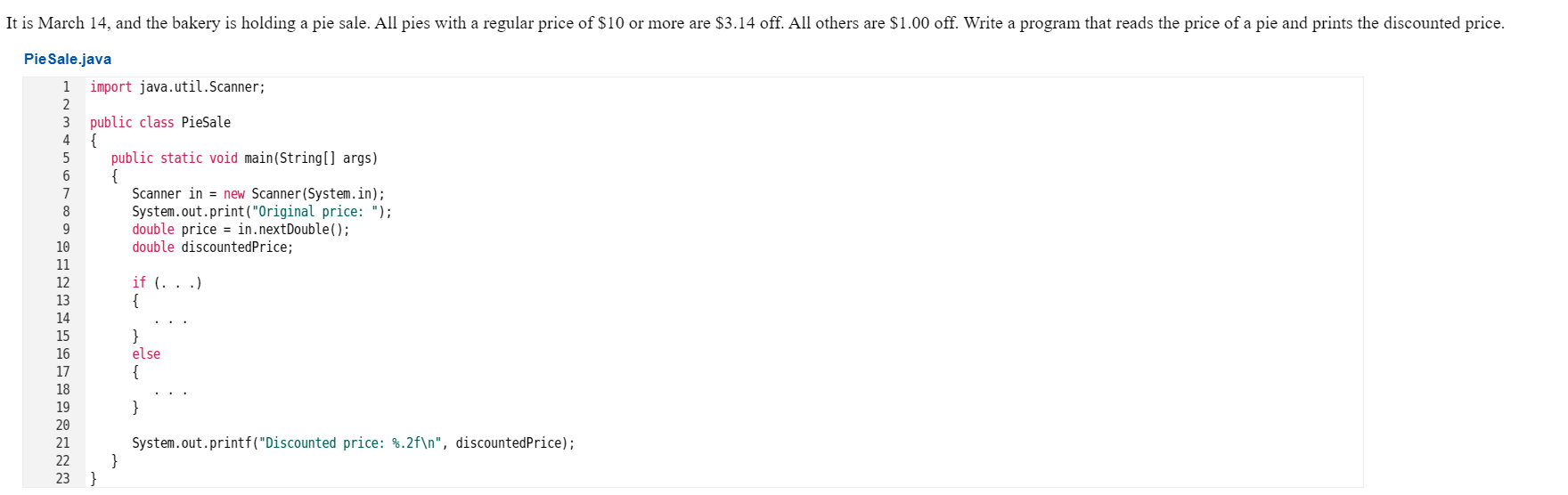Click line number 12 in the gutter
This screenshot has height=495, width=1568.
coord(63,283)
